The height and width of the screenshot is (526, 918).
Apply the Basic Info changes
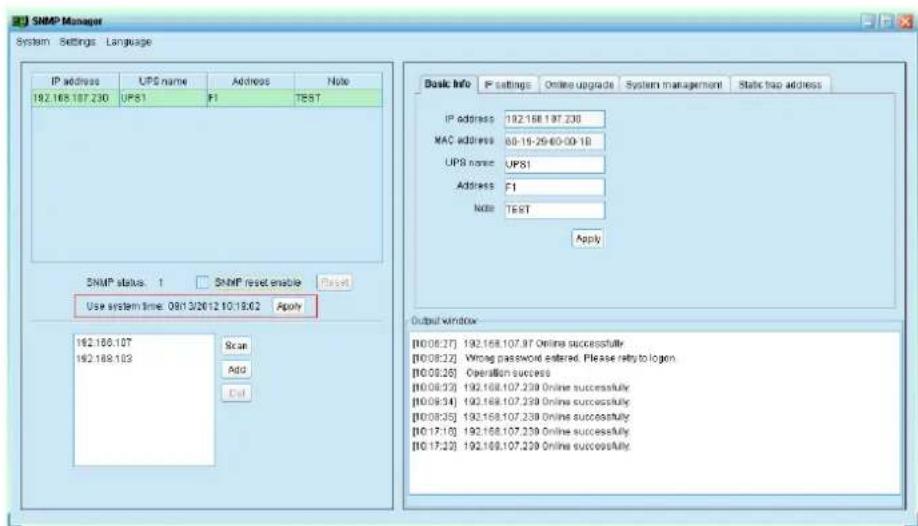pos(588,238)
